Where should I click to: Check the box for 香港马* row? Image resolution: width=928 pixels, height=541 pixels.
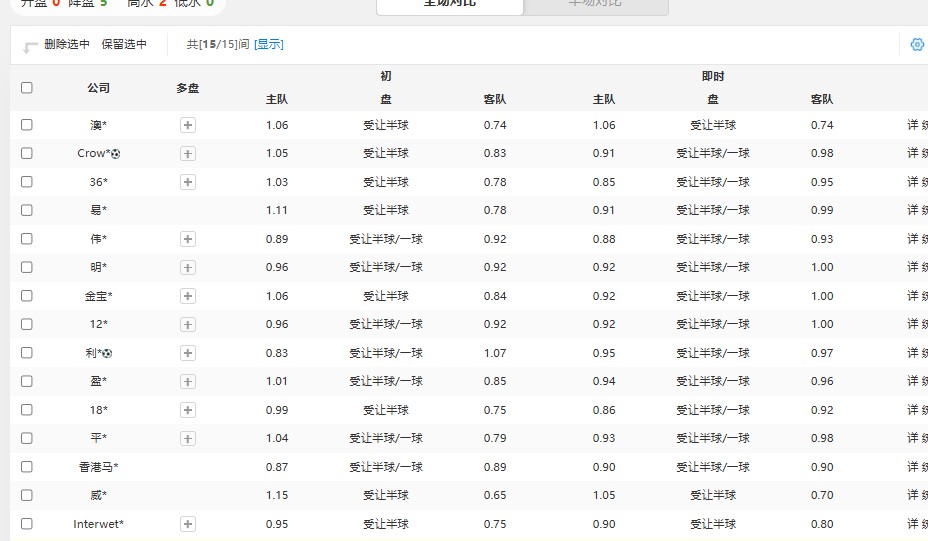click(x=27, y=467)
